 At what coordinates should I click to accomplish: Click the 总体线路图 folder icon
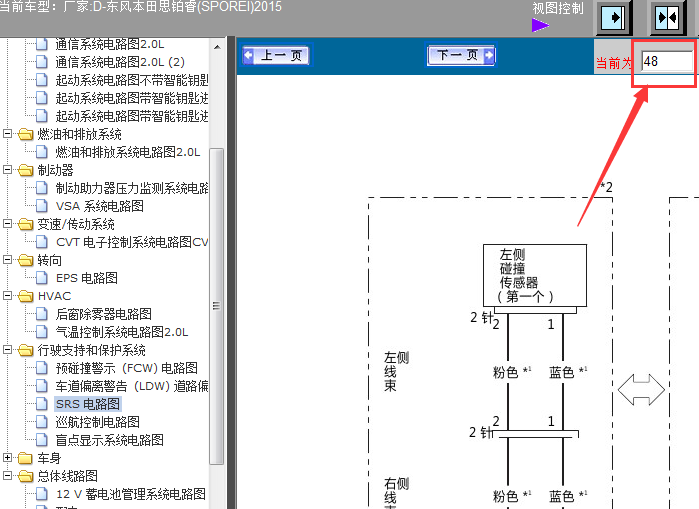26,476
